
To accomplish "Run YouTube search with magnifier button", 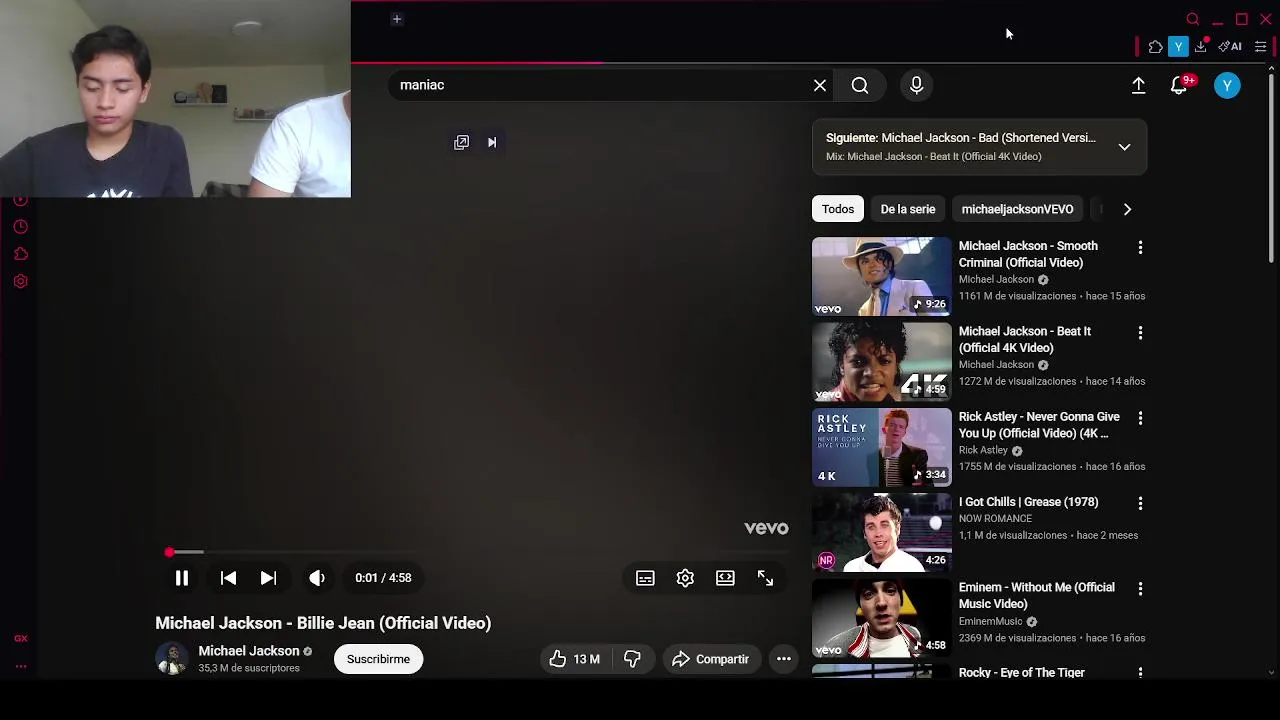I will (x=860, y=85).
